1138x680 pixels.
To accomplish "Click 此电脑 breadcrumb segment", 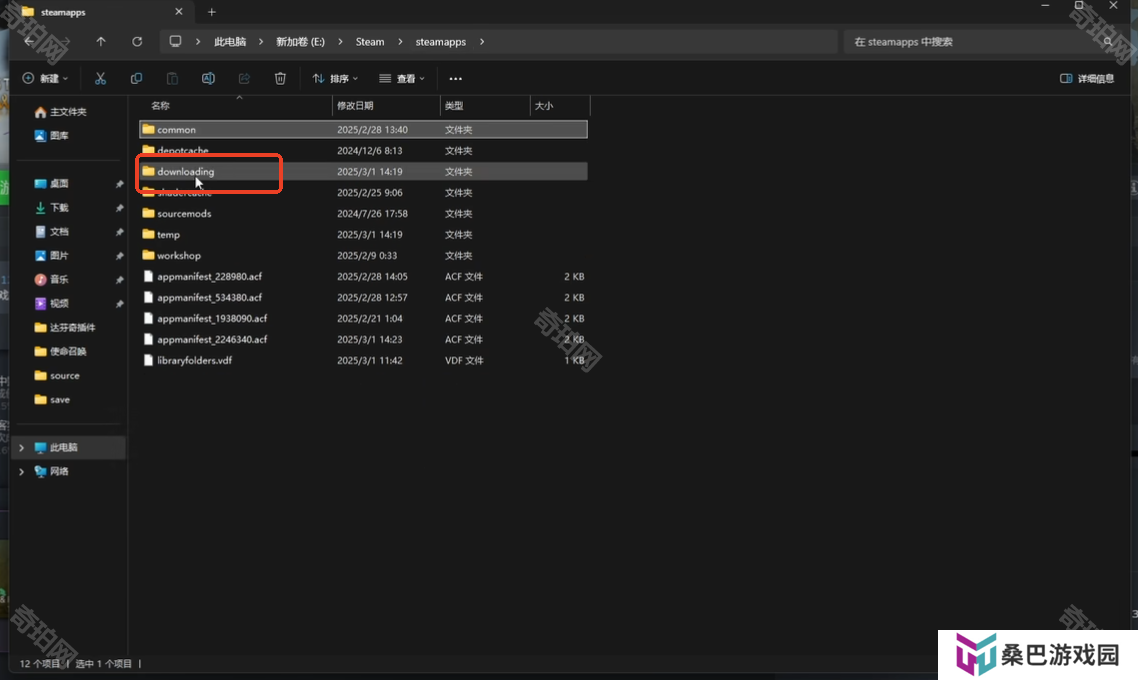I will click(230, 41).
